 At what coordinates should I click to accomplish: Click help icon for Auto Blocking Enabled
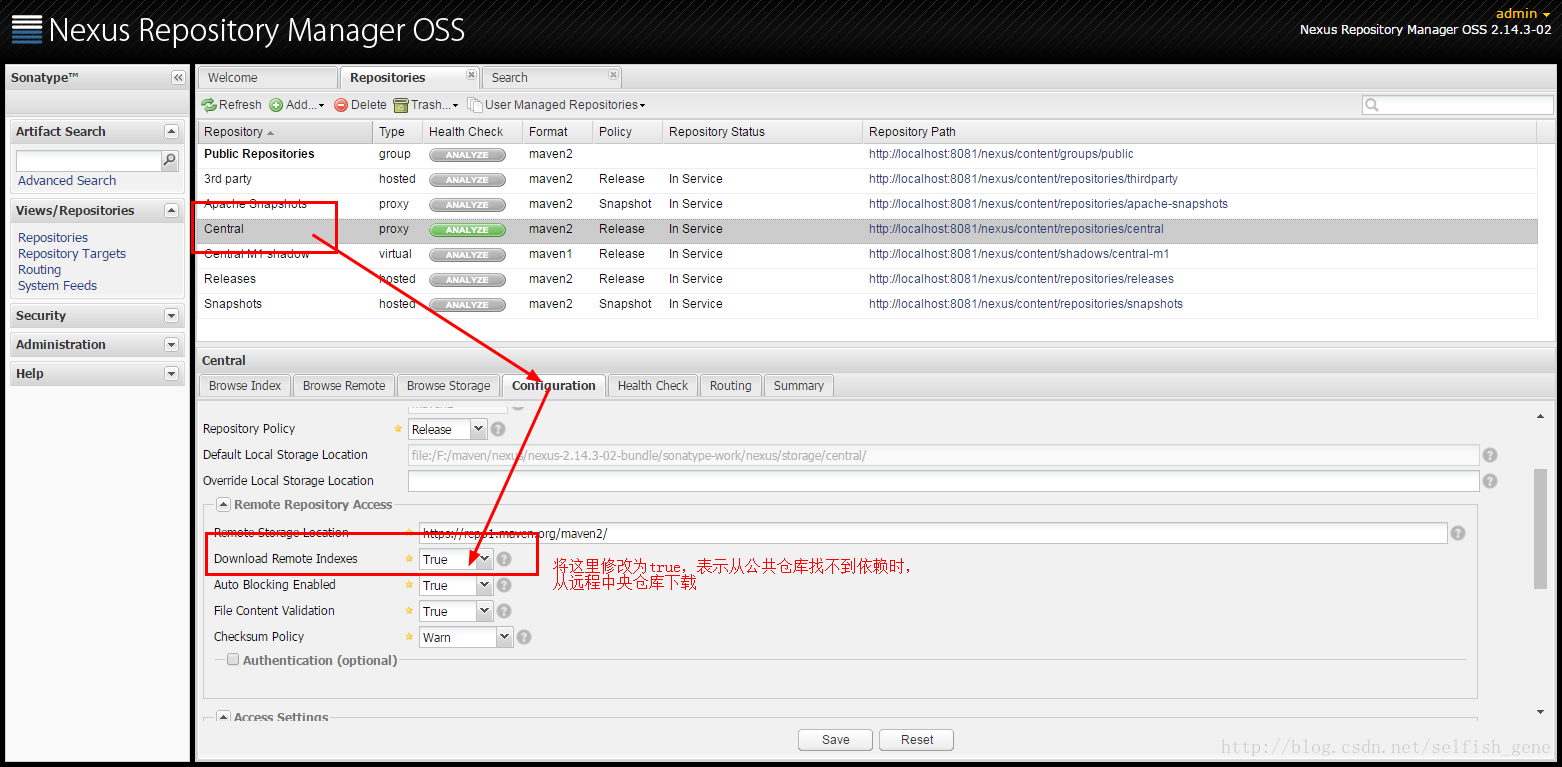(x=504, y=585)
